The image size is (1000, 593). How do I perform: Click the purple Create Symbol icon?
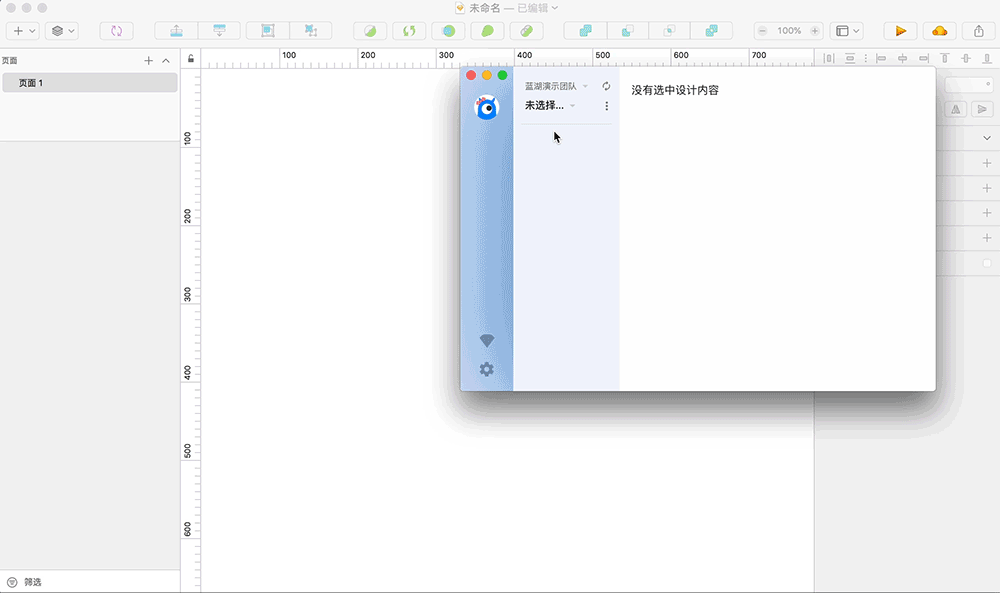116,31
